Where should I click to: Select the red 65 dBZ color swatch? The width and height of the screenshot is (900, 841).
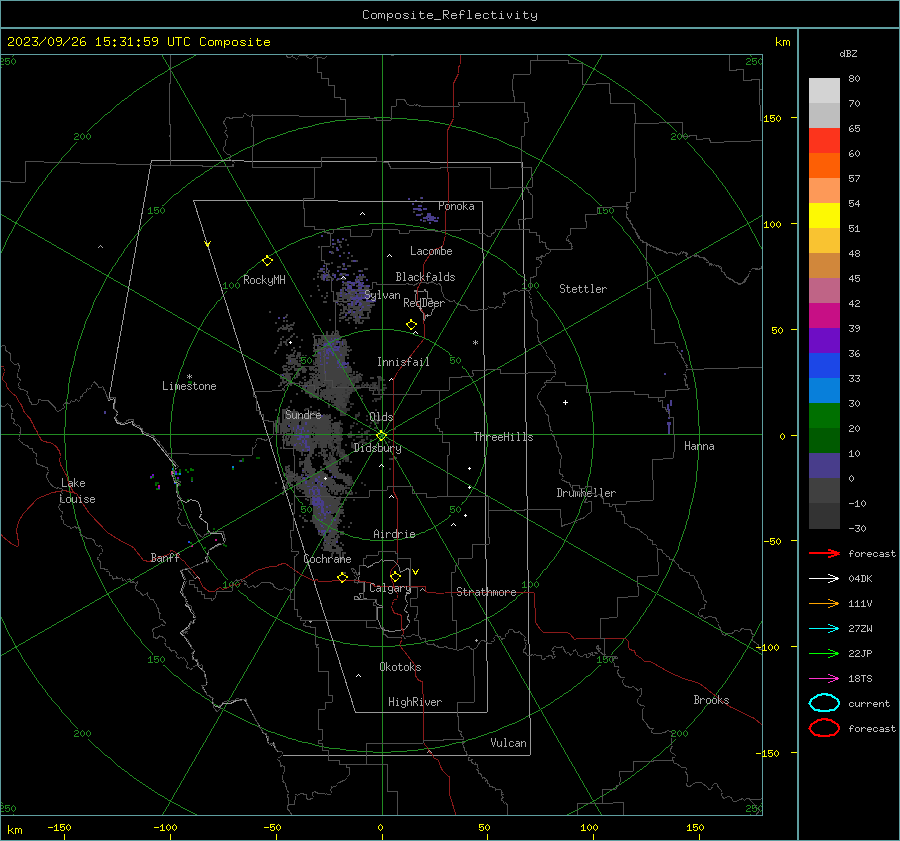click(x=824, y=141)
